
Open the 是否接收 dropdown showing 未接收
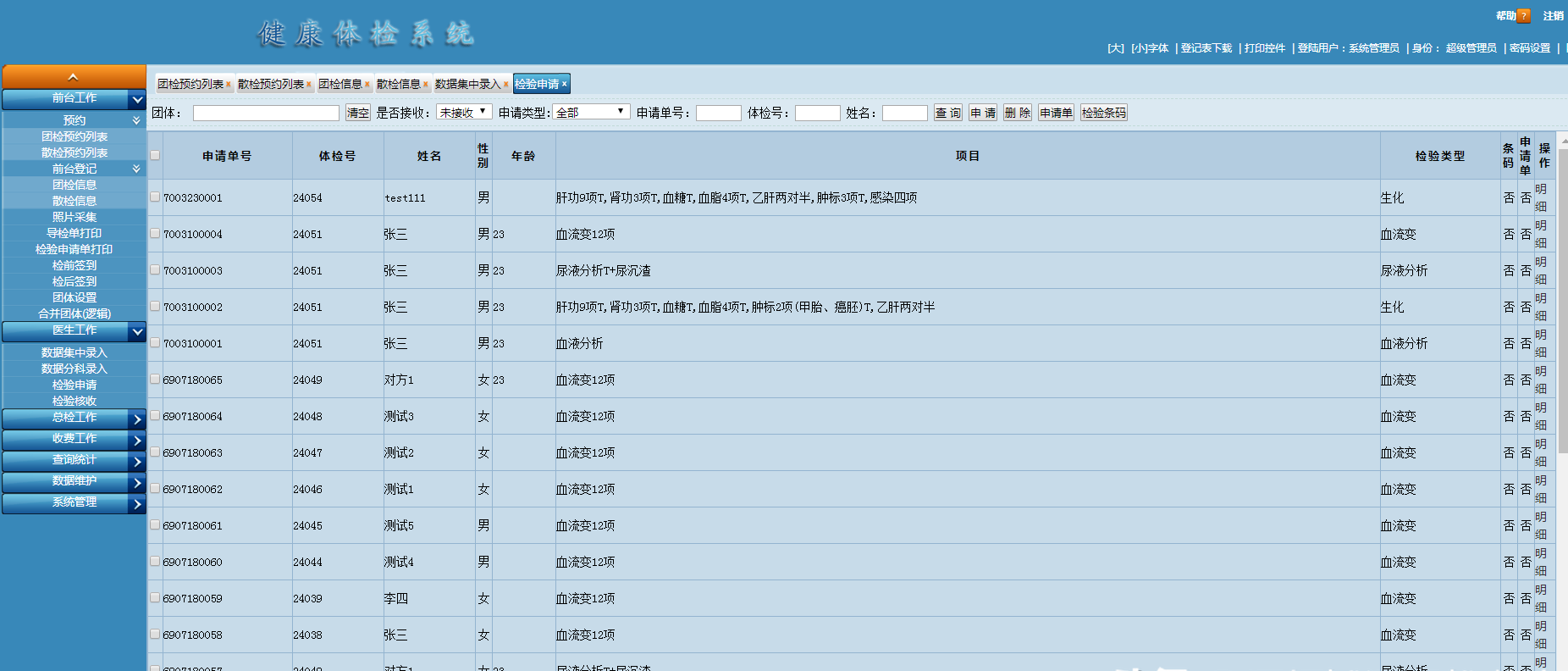[463, 113]
